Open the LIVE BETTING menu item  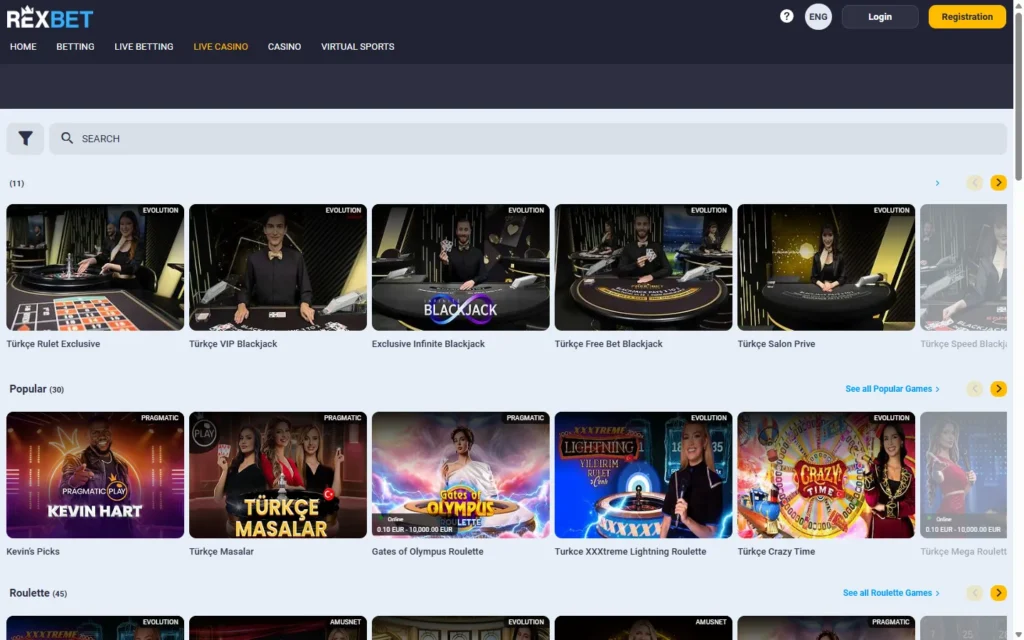click(144, 47)
